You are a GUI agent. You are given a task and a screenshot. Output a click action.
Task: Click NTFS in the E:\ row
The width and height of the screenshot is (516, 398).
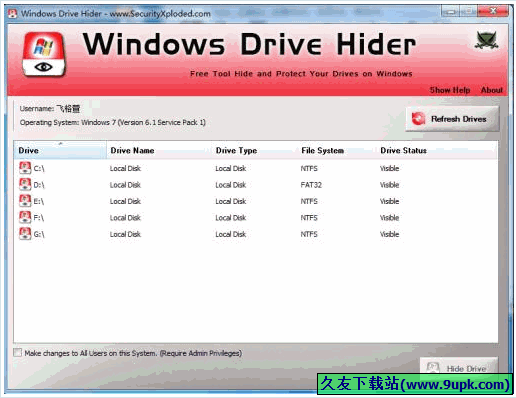(309, 201)
